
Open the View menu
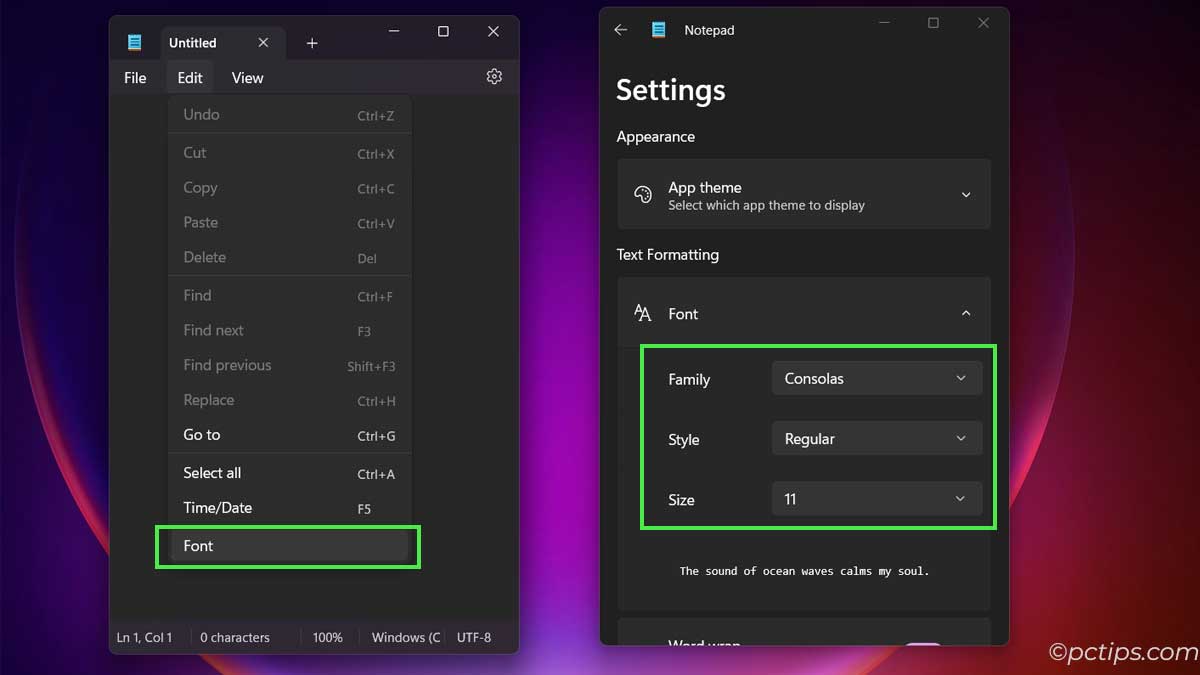coord(247,77)
